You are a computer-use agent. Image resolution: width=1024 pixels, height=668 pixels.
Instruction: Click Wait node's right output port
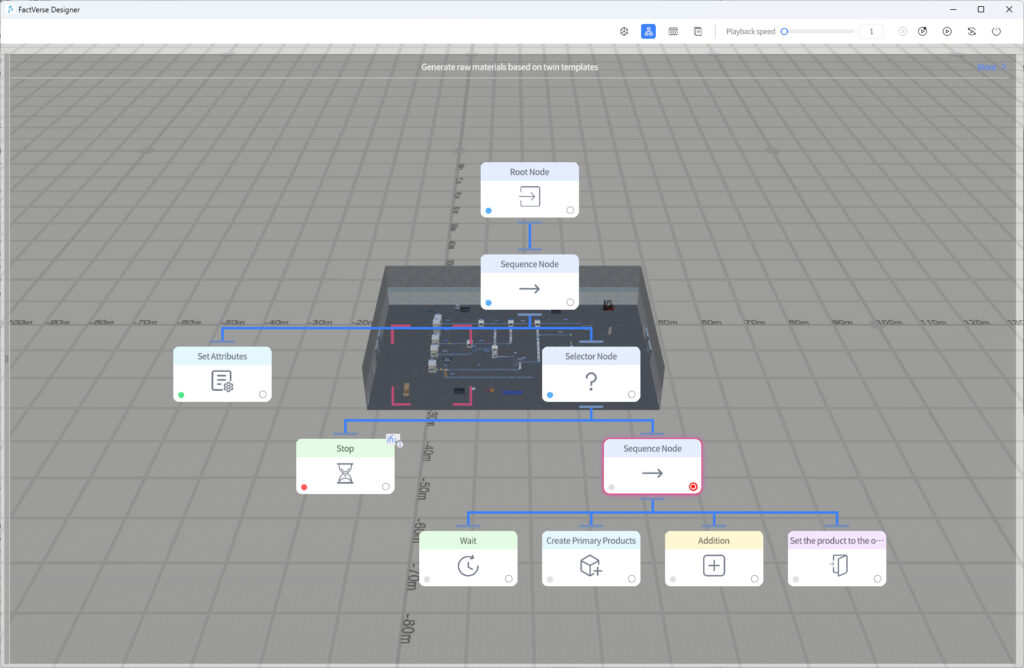click(509, 579)
